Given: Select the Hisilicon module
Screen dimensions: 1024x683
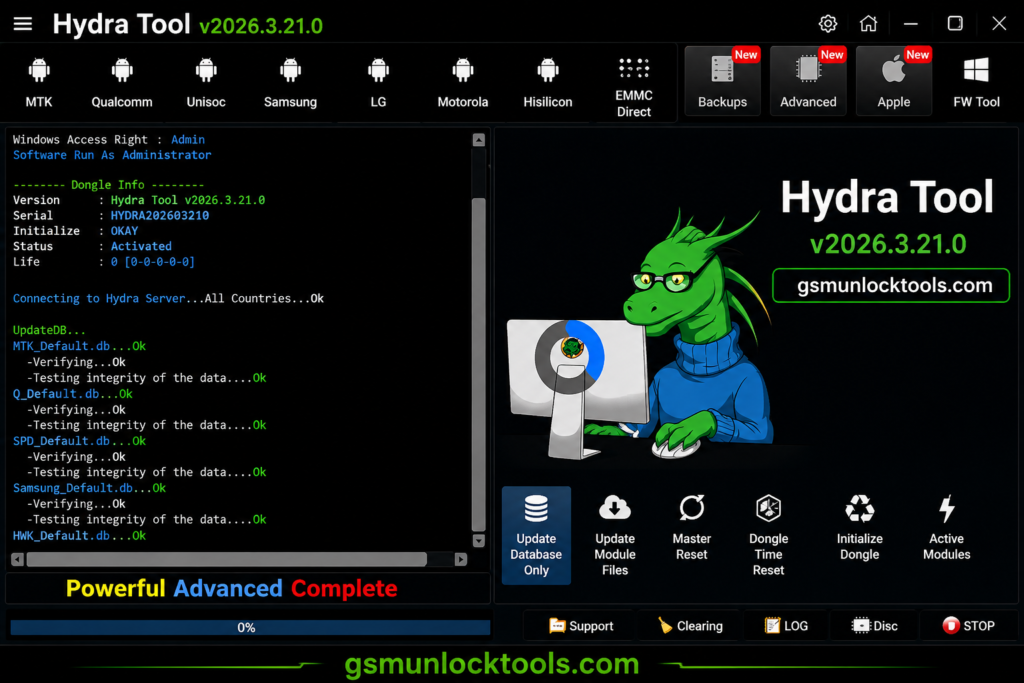Looking at the screenshot, I should (547, 83).
